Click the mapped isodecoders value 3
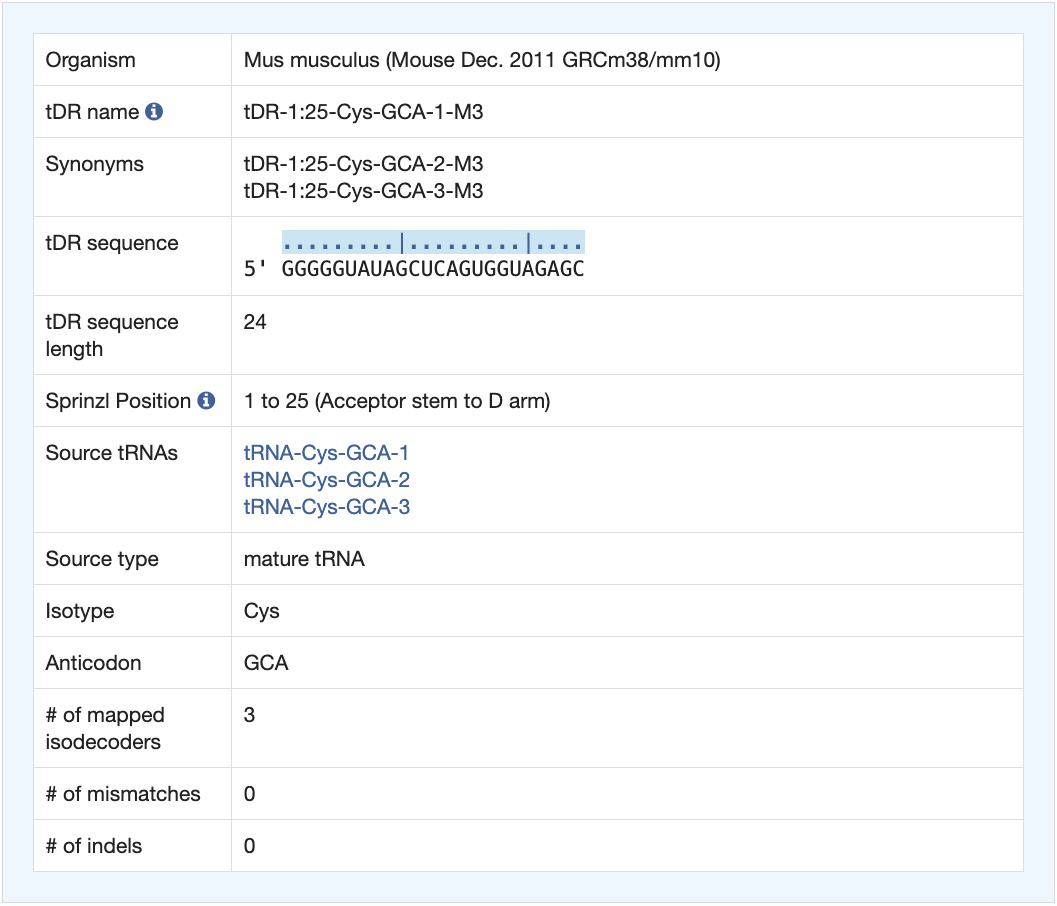Screen dimensions: 1057x906 click(x=250, y=716)
